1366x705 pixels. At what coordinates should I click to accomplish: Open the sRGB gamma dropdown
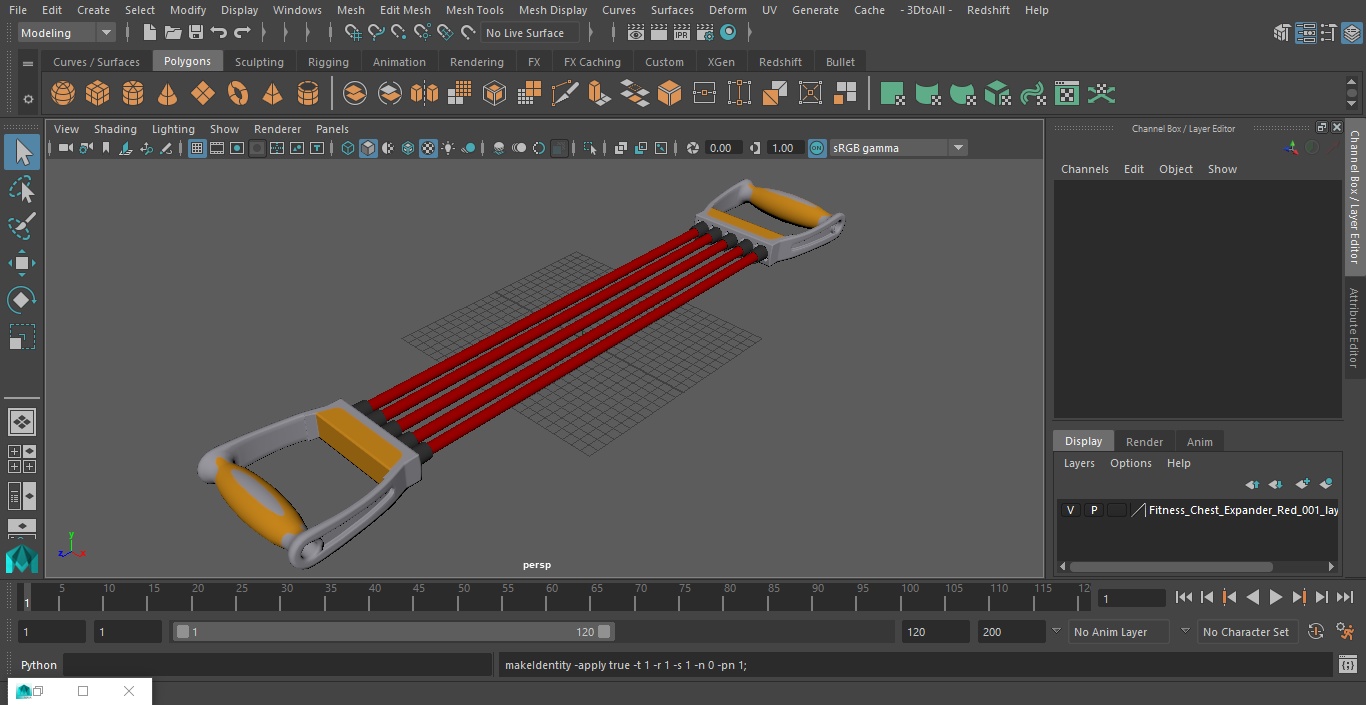pyautogui.click(x=898, y=148)
